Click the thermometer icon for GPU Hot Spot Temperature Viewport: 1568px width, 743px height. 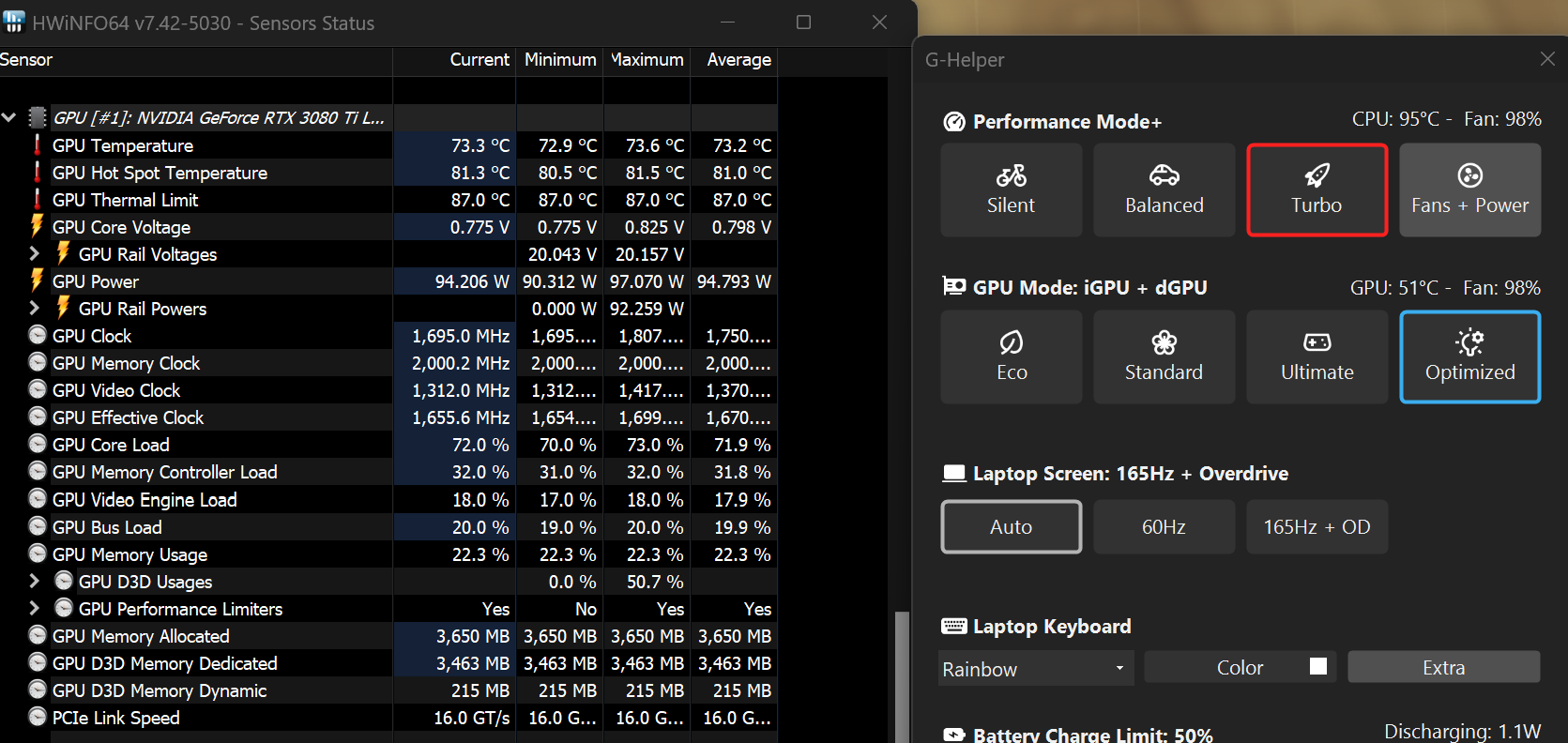pyautogui.click(x=38, y=172)
